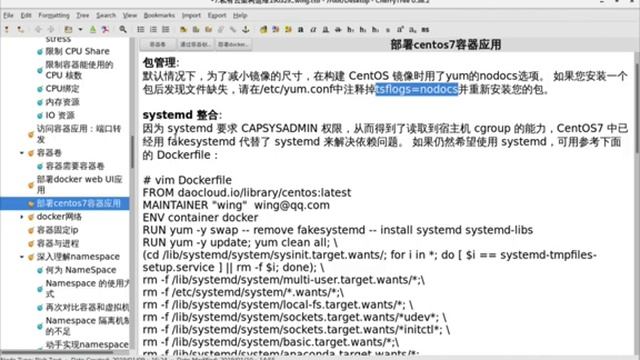
Task: Click the Add Subnode toolbar icon
Action: click(20, 29)
